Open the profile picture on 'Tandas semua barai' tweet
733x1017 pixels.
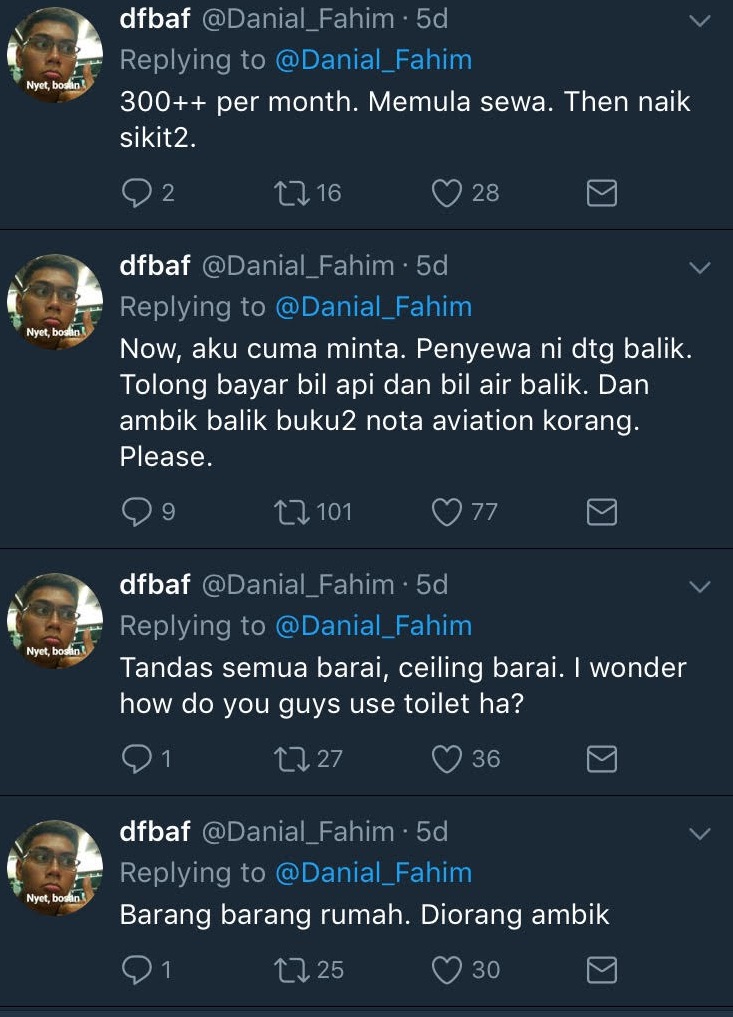[55, 620]
